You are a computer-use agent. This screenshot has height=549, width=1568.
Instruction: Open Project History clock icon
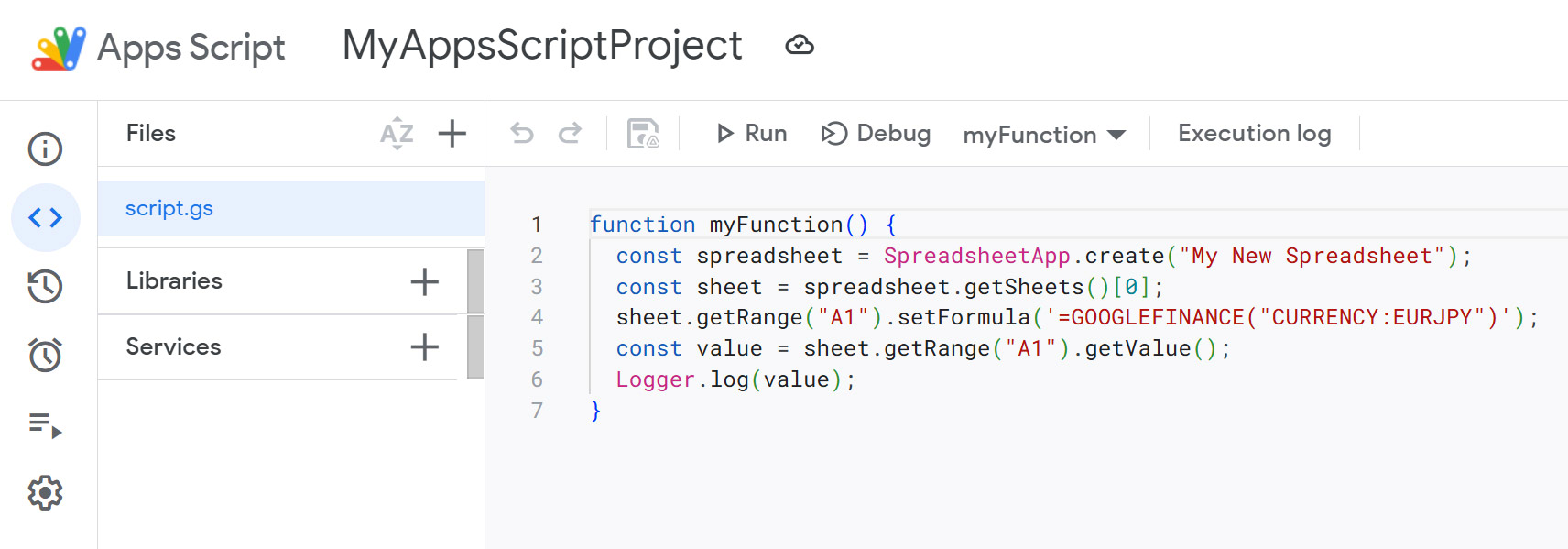point(45,286)
